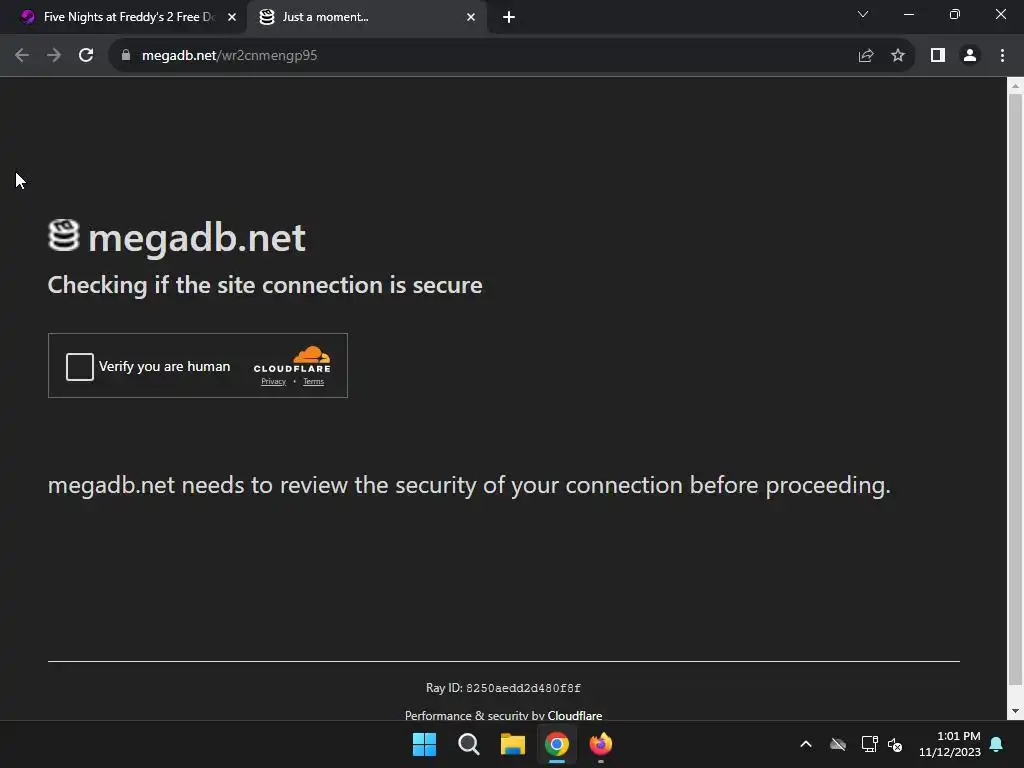Click the vertical scrollbar thumb

(1015, 390)
